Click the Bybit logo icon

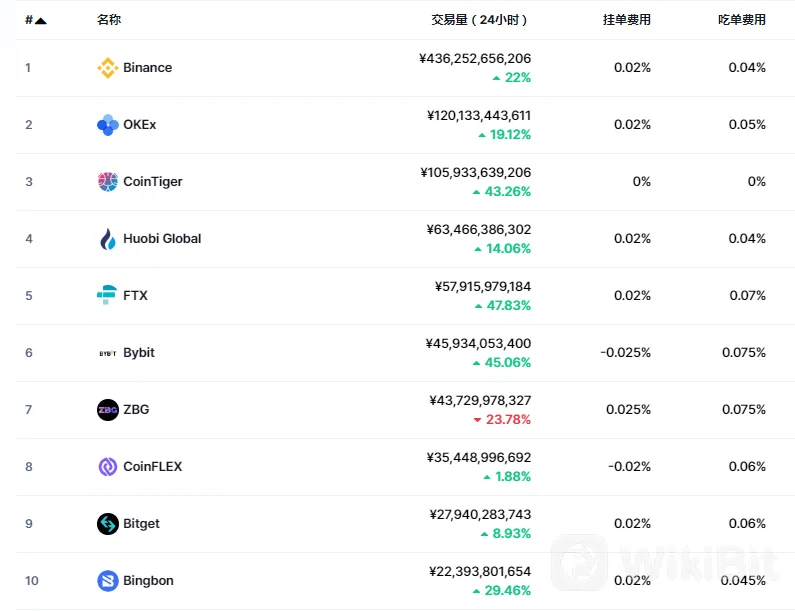click(x=107, y=353)
